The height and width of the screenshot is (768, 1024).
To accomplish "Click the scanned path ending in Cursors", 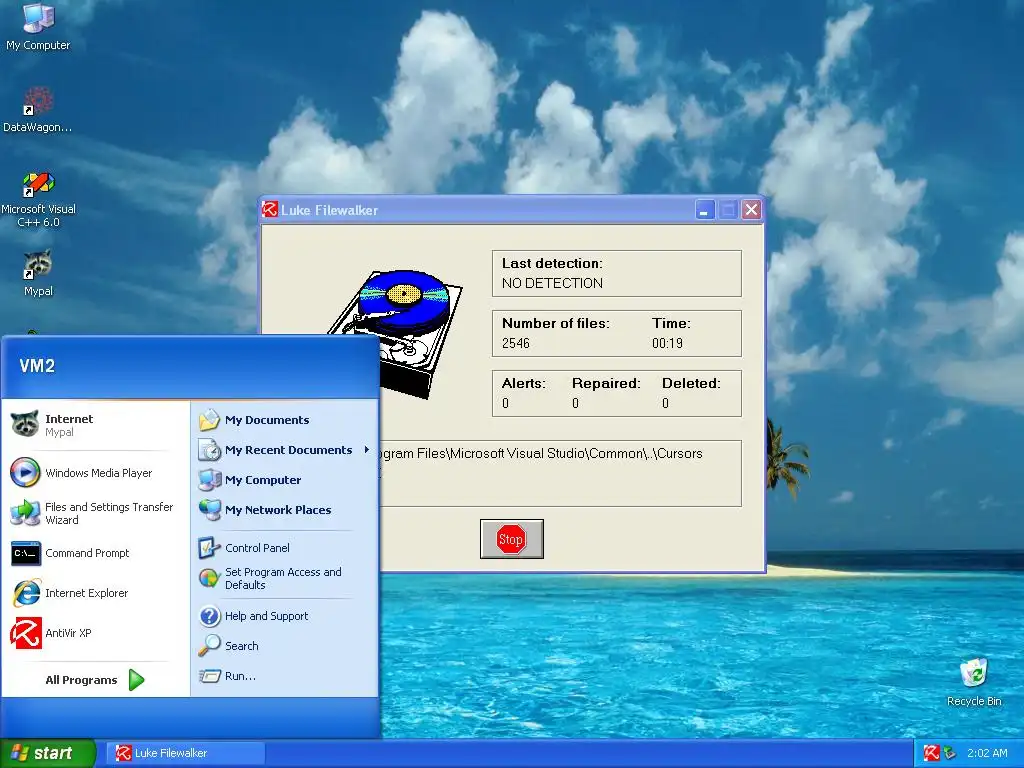I will pos(541,453).
